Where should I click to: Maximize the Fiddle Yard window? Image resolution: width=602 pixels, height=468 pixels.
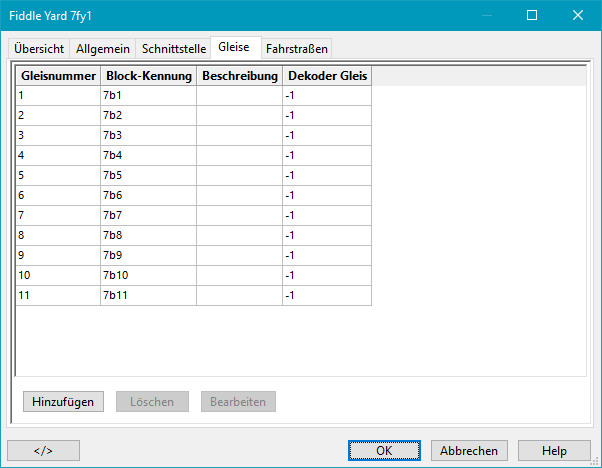click(x=532, y=15)
